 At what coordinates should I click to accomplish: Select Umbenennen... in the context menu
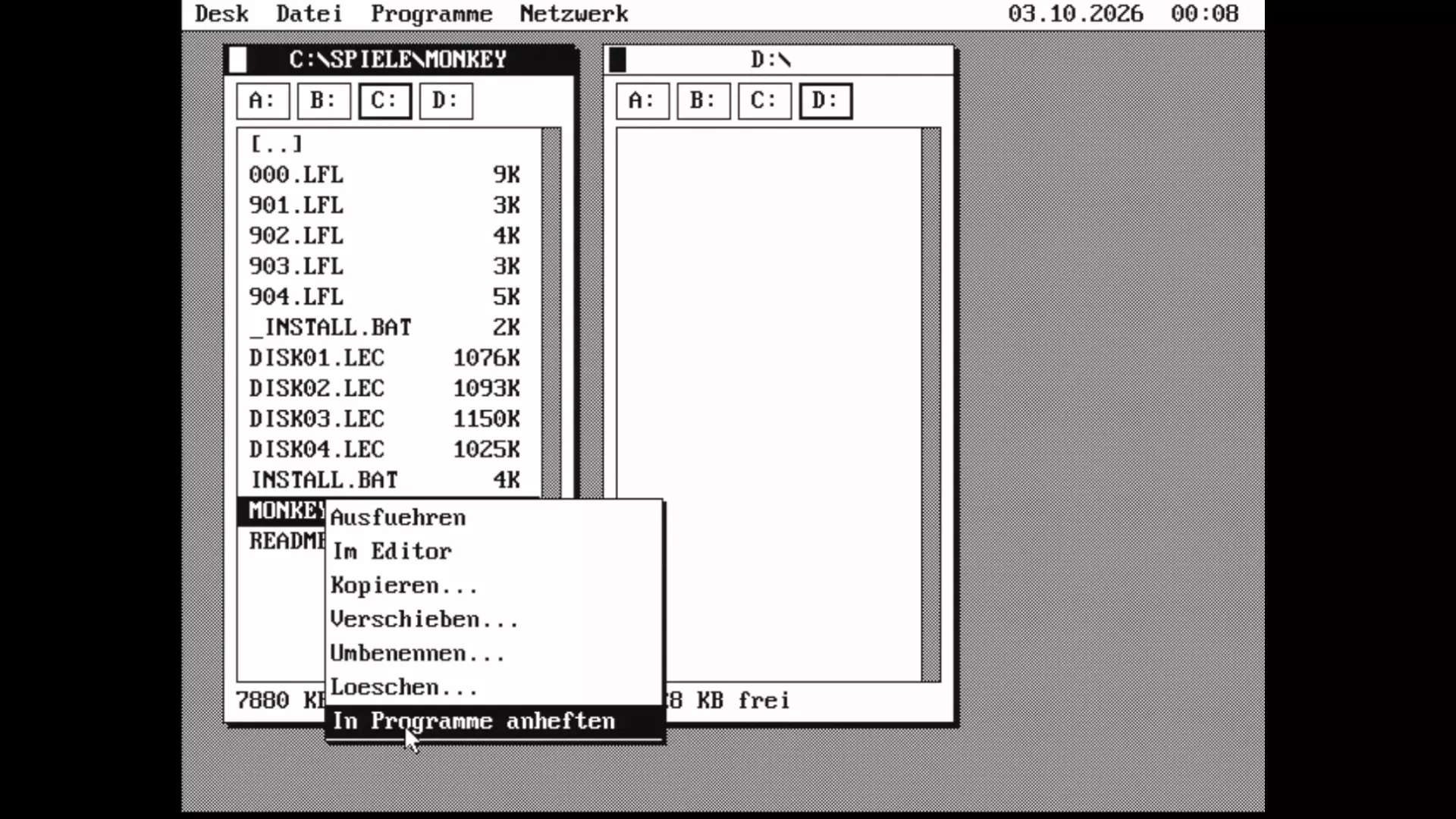(x=494, y=653)
